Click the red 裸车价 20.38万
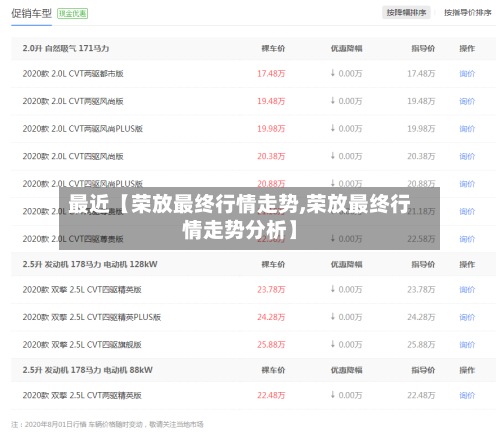Image resolution: width=500 pixels, height=437 pixels. [x=271, y=157]
